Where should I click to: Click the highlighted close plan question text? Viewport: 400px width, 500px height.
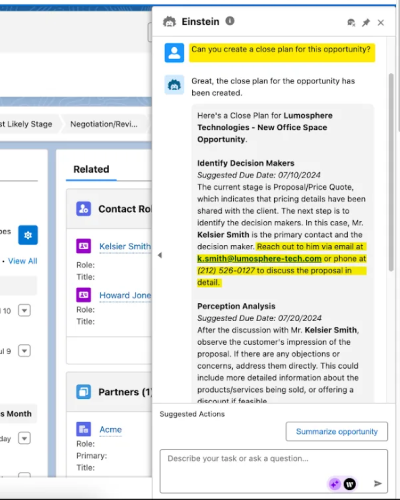coord(281,49)
